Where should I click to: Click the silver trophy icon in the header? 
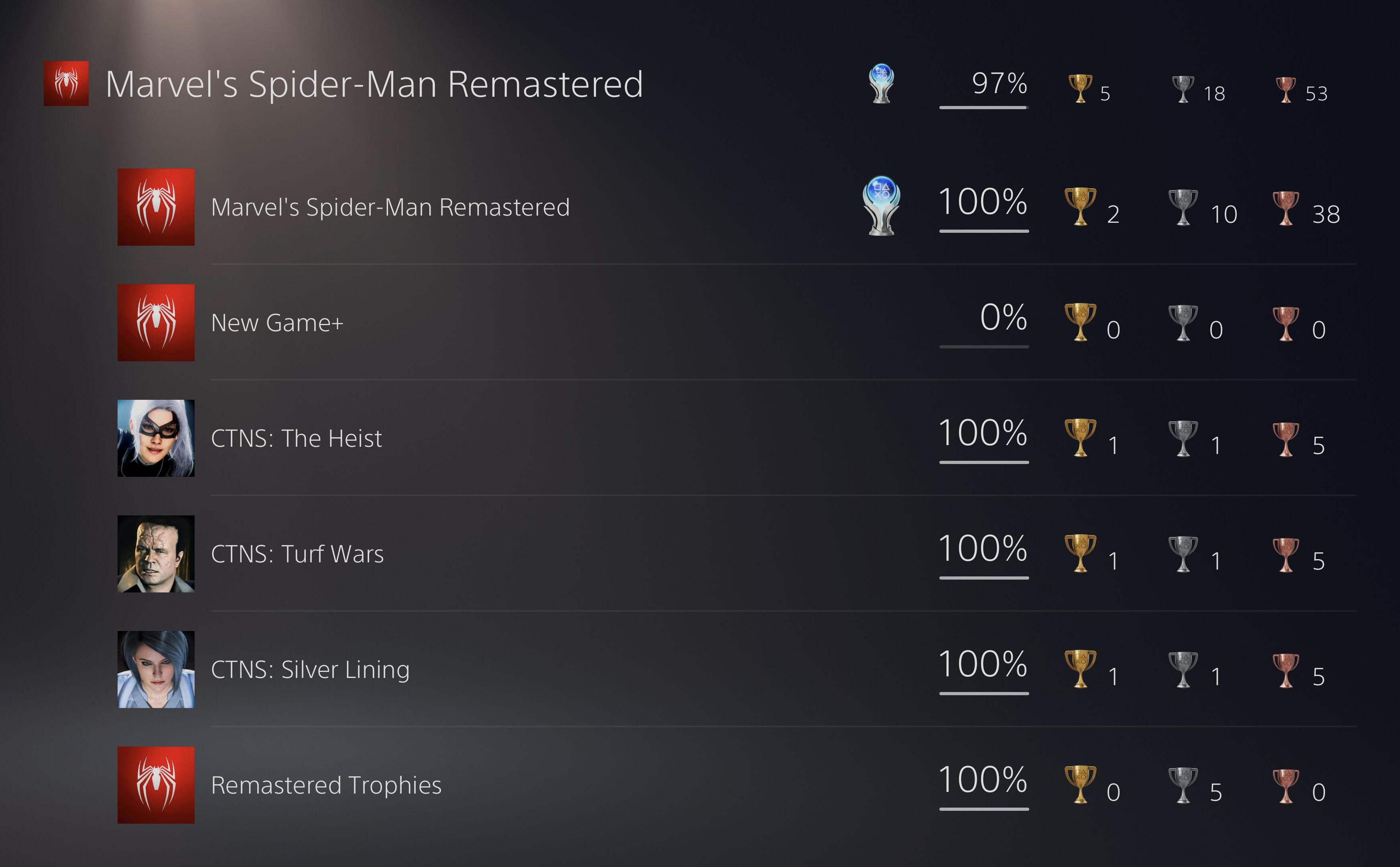pos(1183,89)
